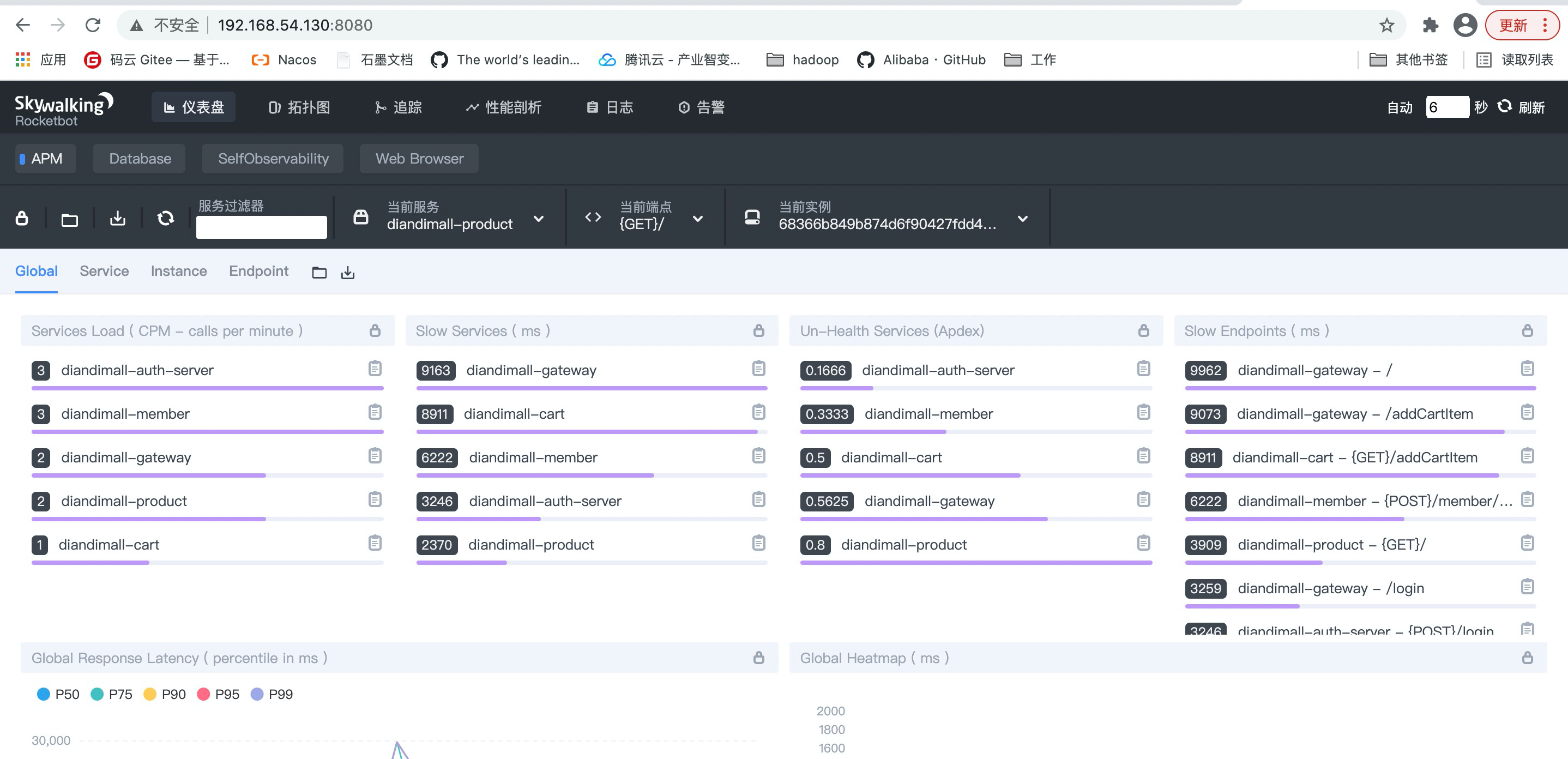Click lock icon on Services Load panel
The width and height of the screenshot is (1568, 759).
point(375,330)
